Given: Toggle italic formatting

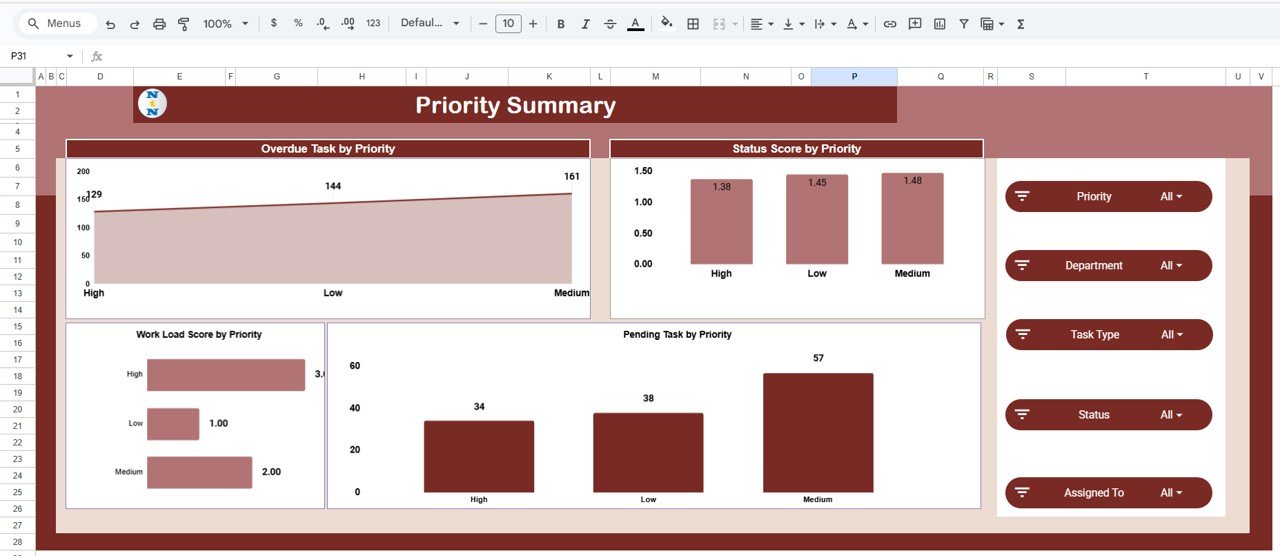Looking at the screenshot, I should tap(585, 24).
